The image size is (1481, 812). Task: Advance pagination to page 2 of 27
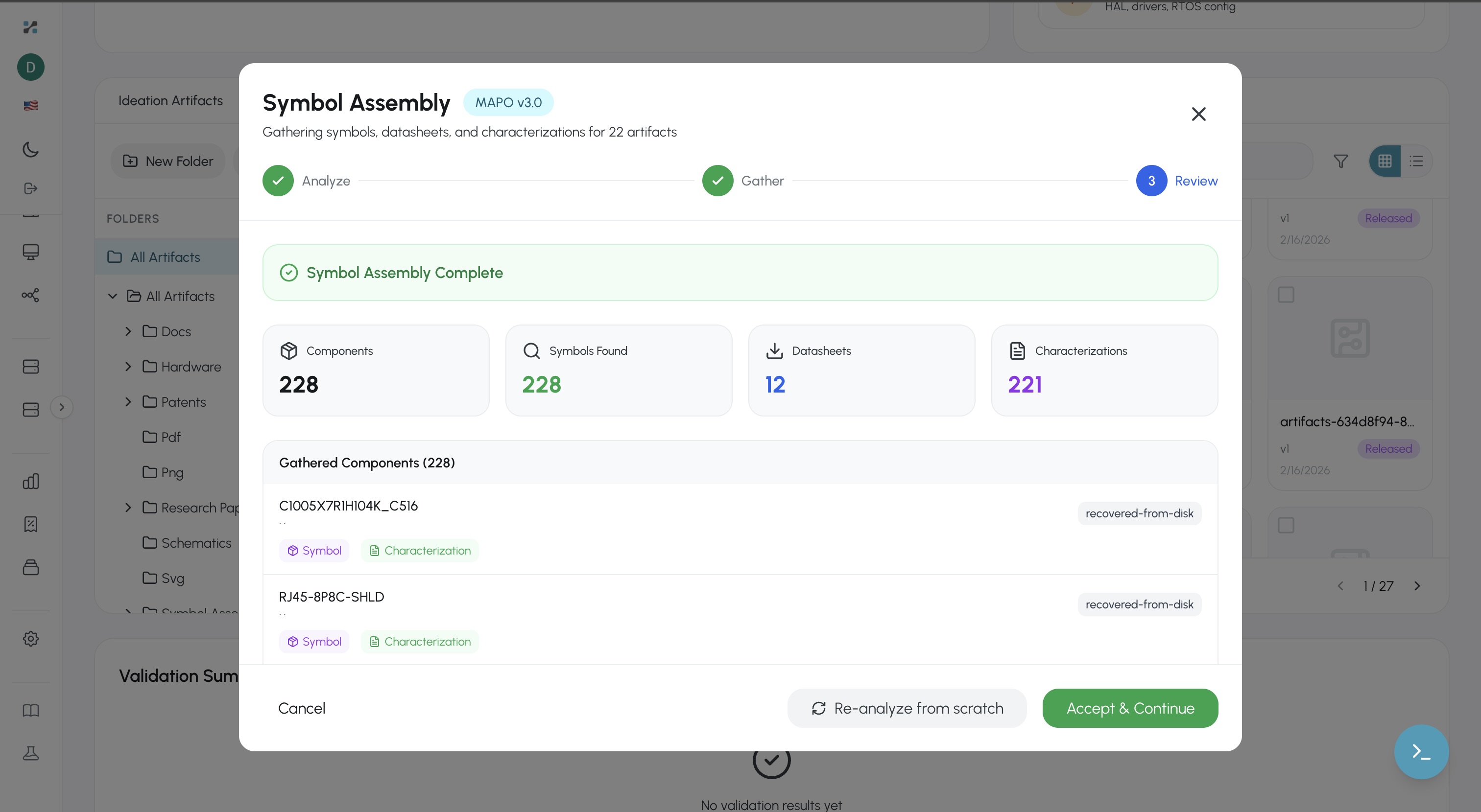[x=1417, y=585]
